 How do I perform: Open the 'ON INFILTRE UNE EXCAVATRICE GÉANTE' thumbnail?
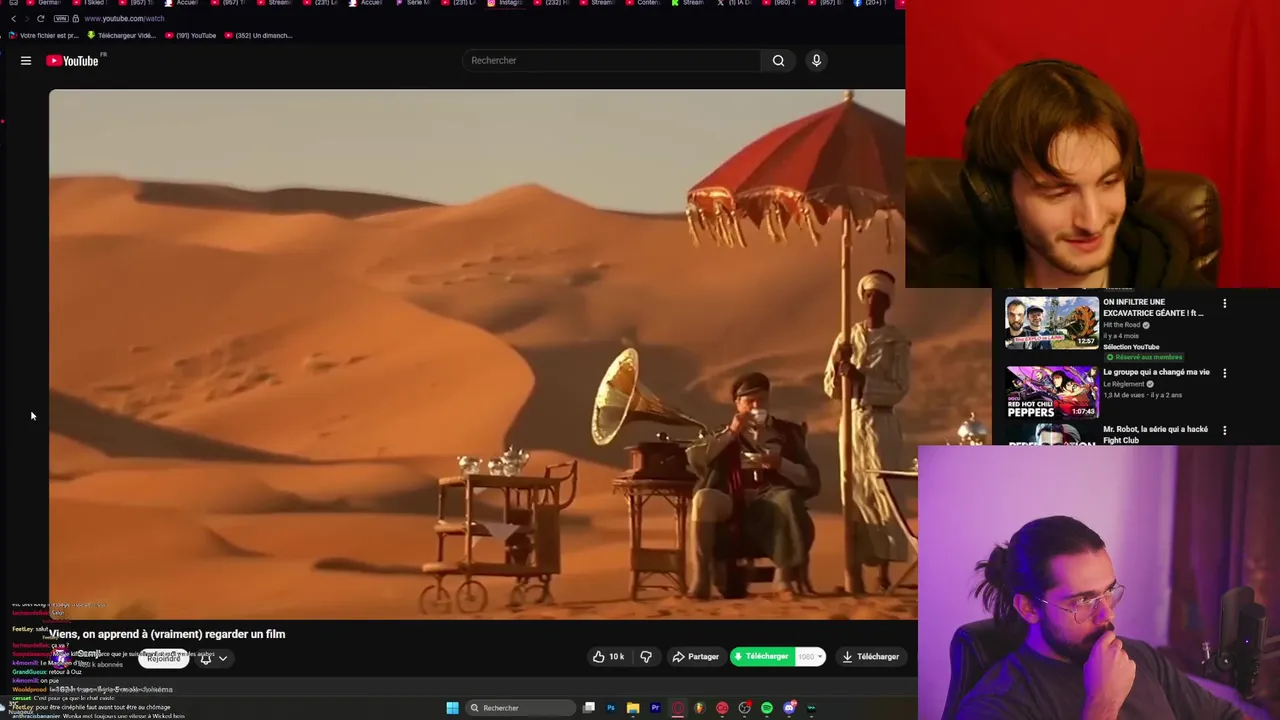pyautogui.click(x=1052, y=322)
